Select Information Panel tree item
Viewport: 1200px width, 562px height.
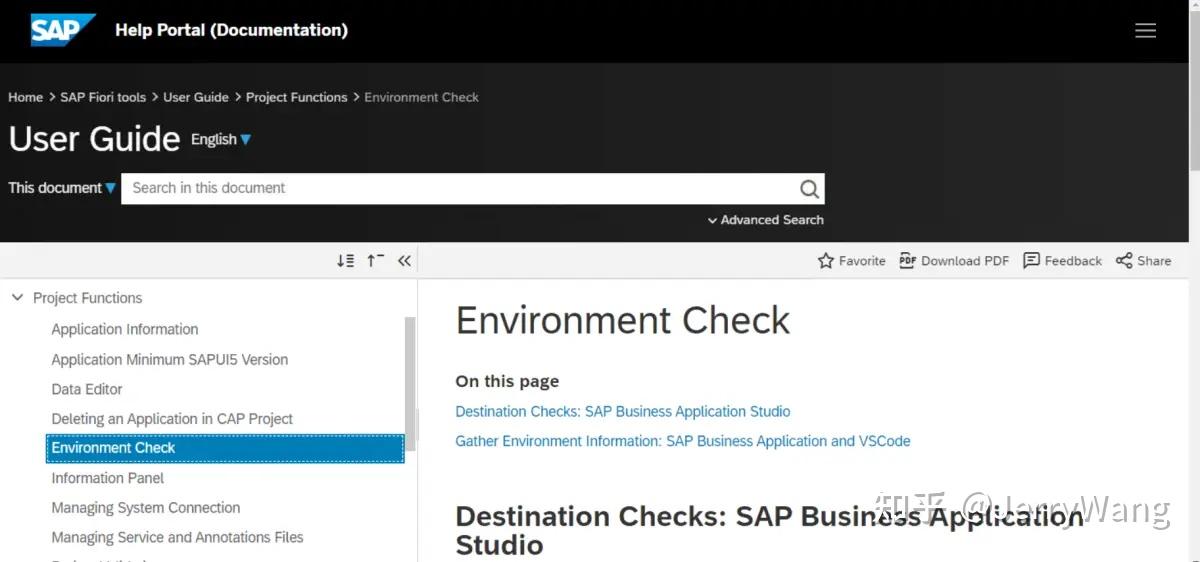[108, 478]
